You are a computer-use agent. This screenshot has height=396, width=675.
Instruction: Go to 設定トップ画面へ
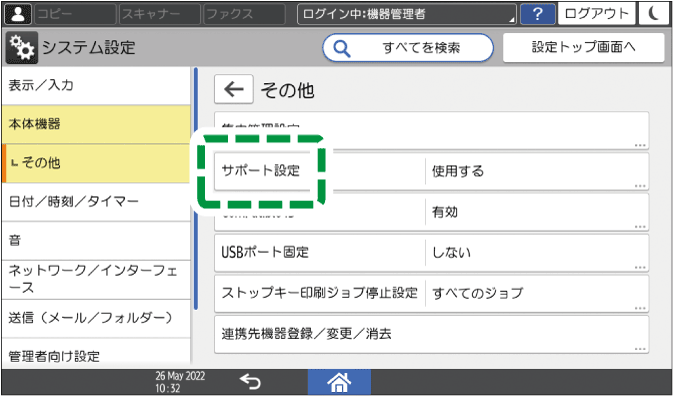[583, 47]
